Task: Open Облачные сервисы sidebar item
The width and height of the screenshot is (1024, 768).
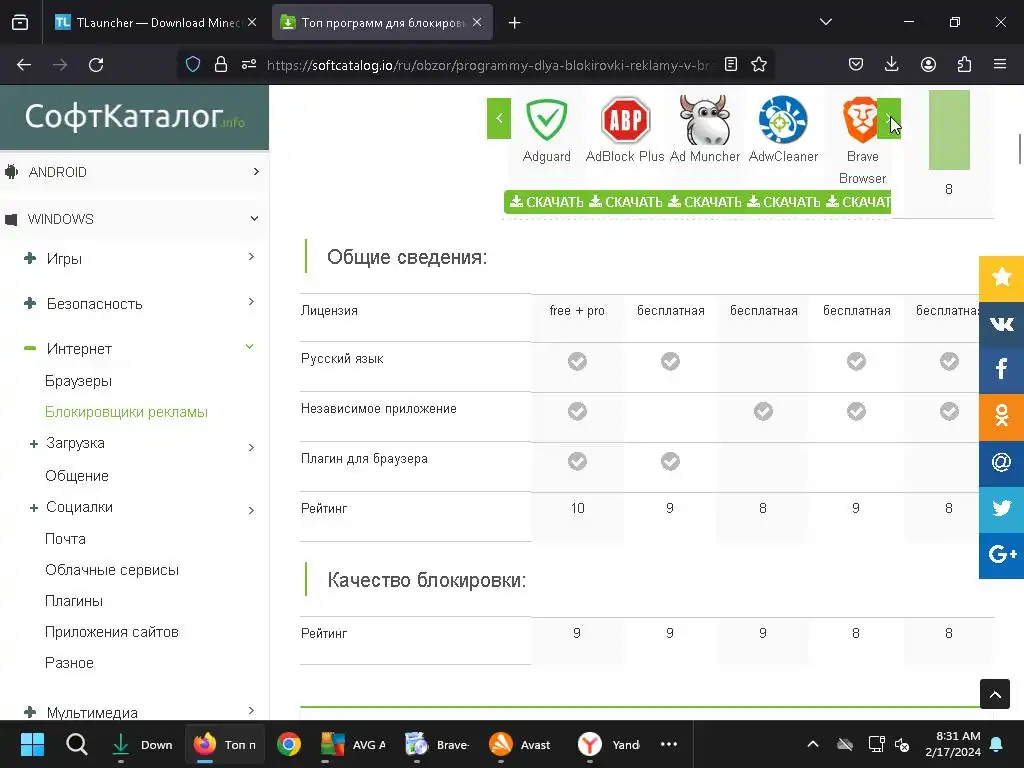Action: click(x=112, y=569)
